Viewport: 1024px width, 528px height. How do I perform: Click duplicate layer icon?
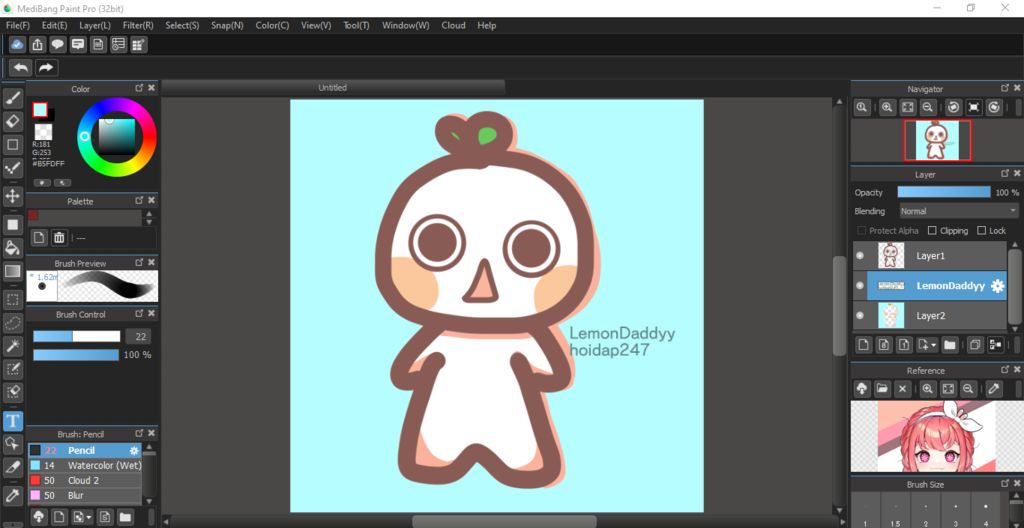(975, 344)
